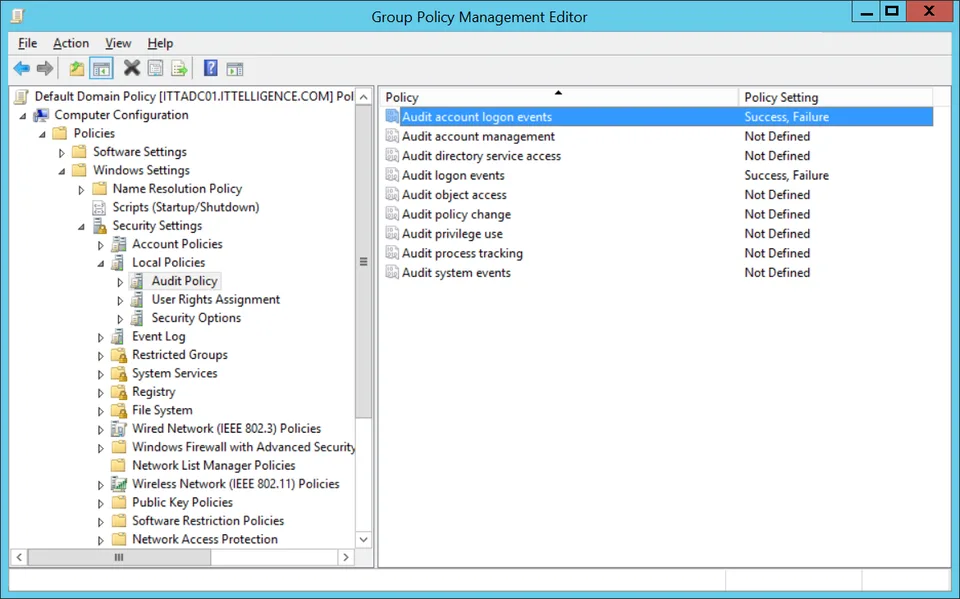Click the Computer Configuration computer icon
Viewport: 960px width, 599px height.
41,115
